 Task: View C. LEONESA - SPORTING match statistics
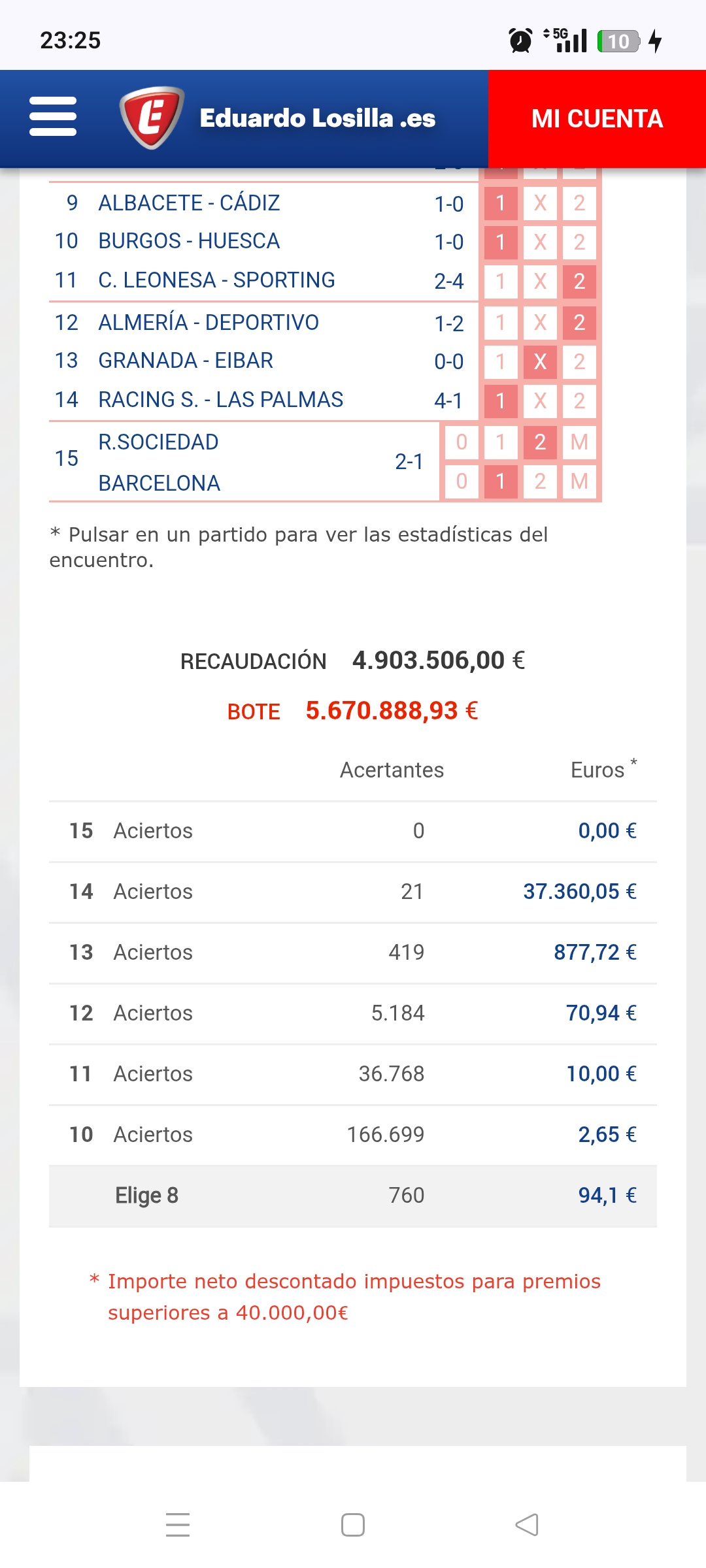click(216, 280)
